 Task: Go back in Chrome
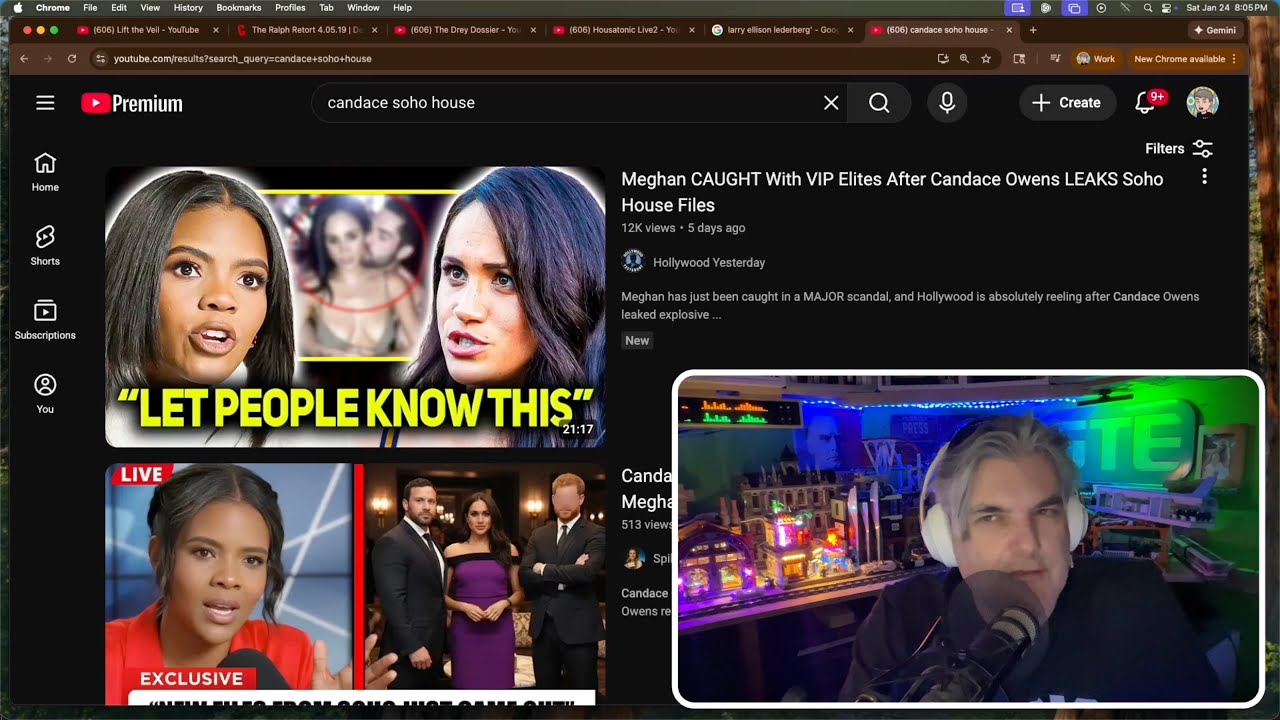pyautogui.click(x=24, y=59)
